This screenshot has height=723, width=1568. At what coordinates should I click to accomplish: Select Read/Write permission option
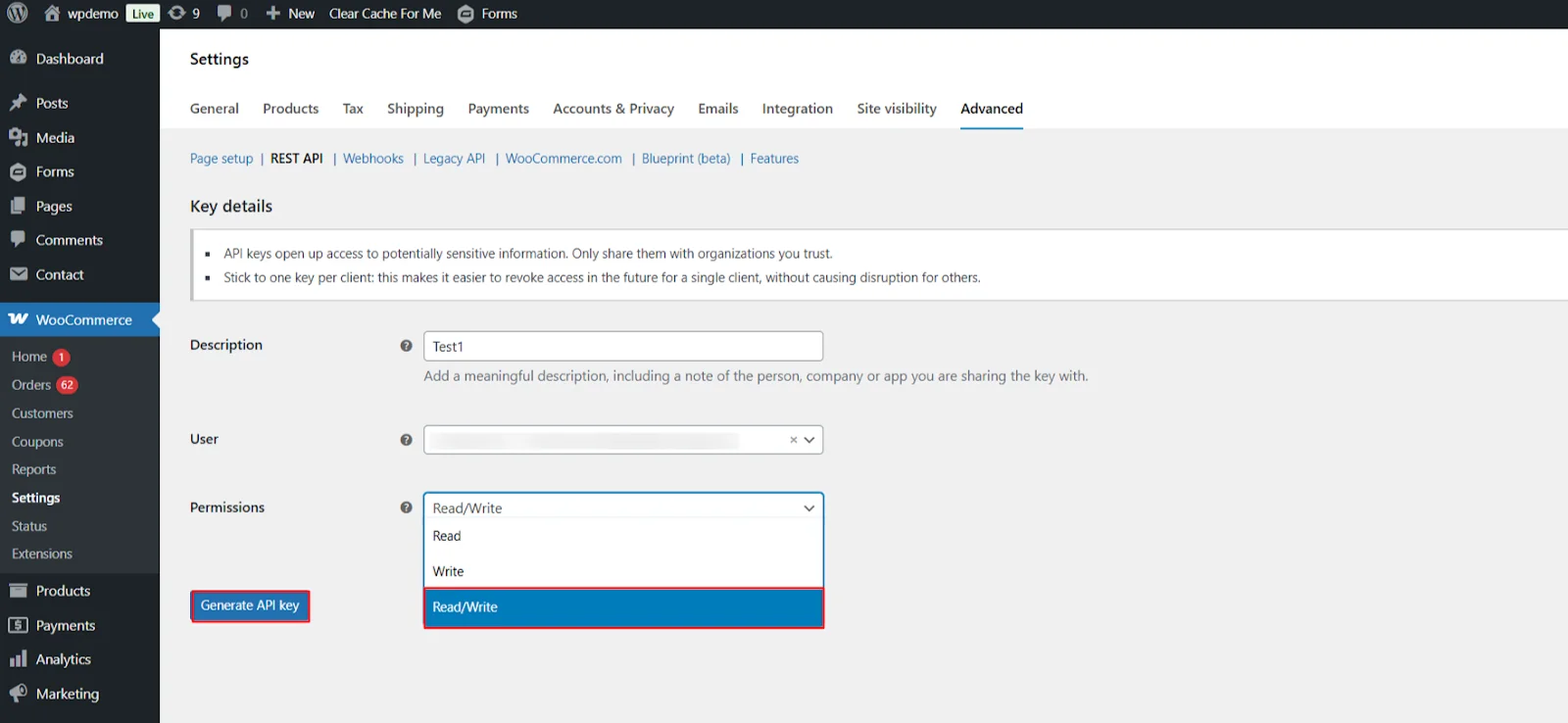pyautogui.click(x=623, y=607)
